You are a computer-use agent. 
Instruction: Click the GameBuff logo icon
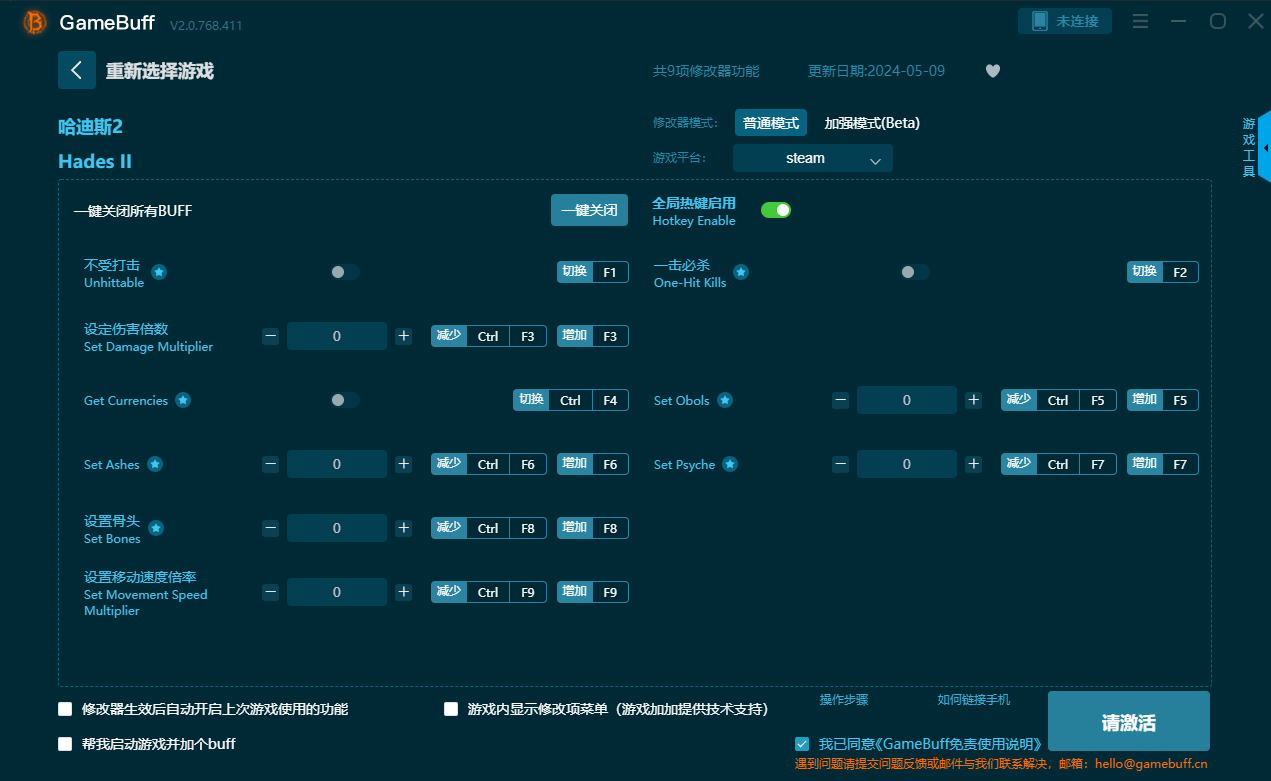[x=35, y=22]
